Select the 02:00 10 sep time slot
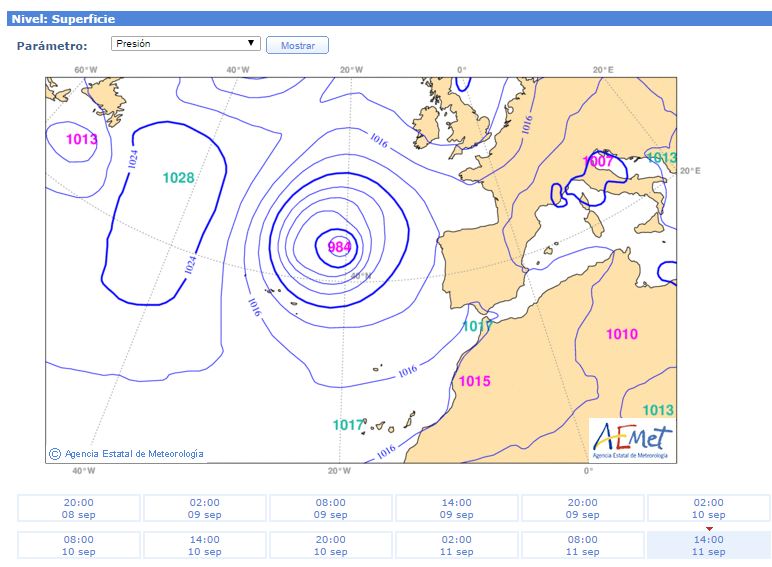Viewport: 772px width, 567px height. coord(708,508)
